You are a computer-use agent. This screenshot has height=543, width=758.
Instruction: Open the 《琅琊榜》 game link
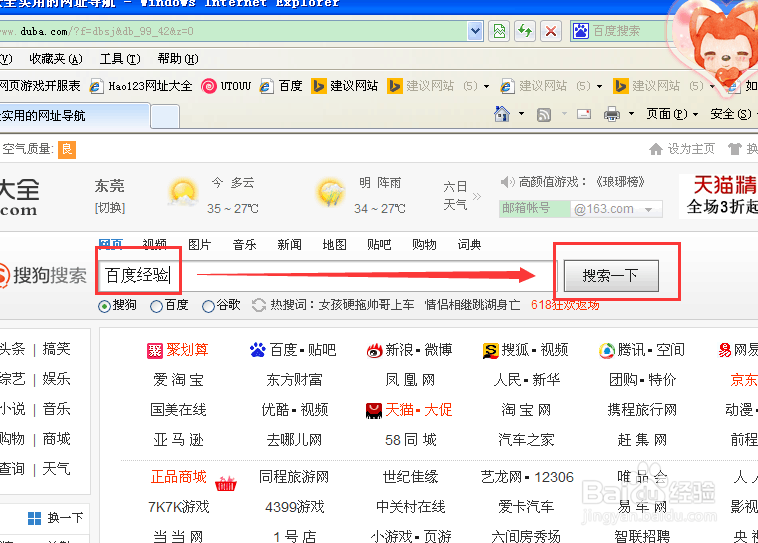[620, 182]
